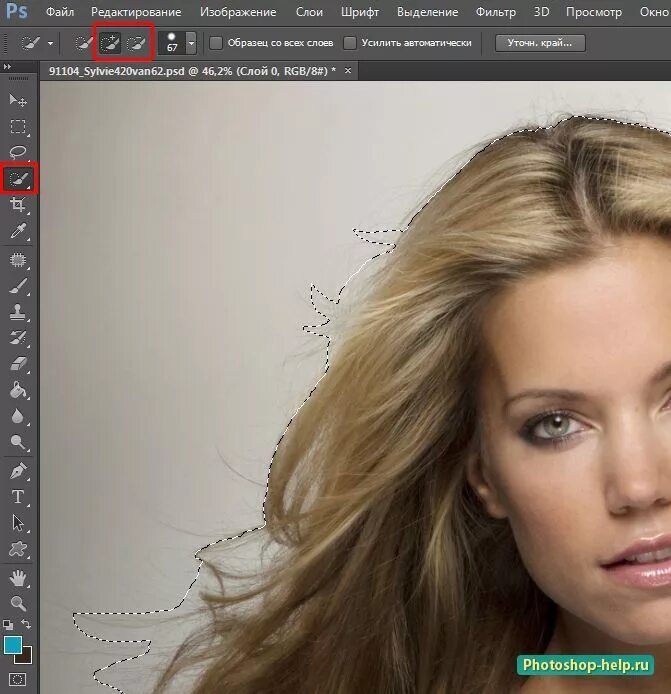Select the Eraser tool
The height and width of the screenshot is (694, 671).
point(18,364)
